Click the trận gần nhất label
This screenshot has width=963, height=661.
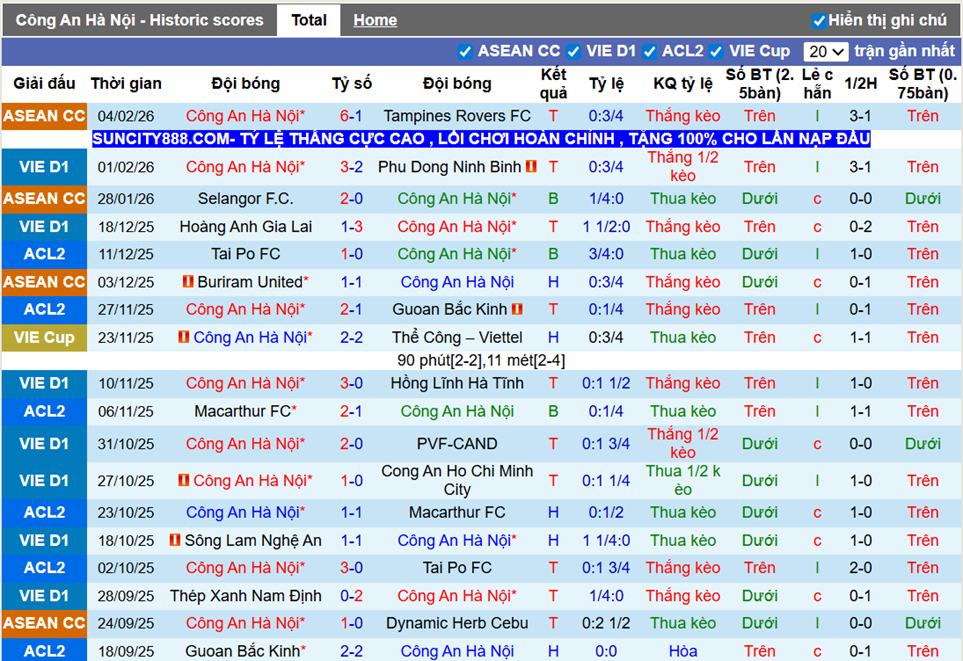(905, 51)
